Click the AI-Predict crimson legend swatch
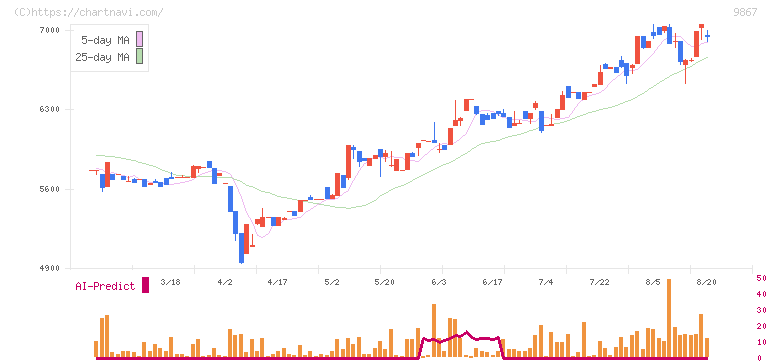 [145, 285]
